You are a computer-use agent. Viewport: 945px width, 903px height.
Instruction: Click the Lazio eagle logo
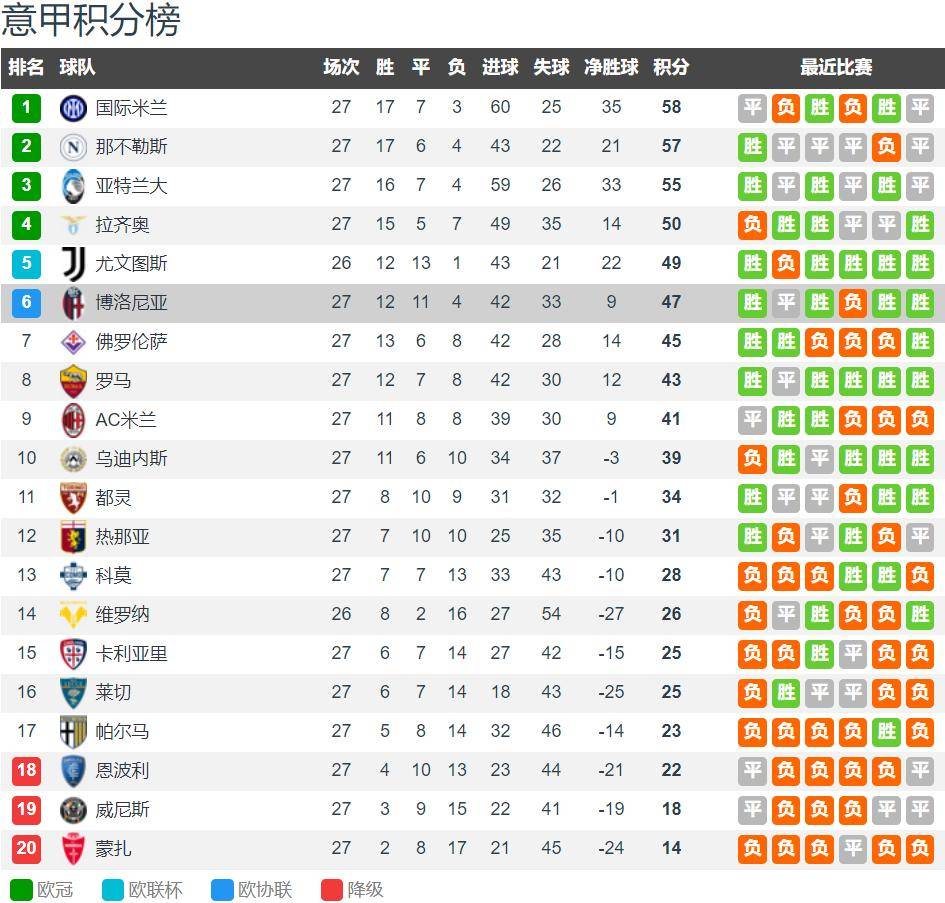(73, 225)
